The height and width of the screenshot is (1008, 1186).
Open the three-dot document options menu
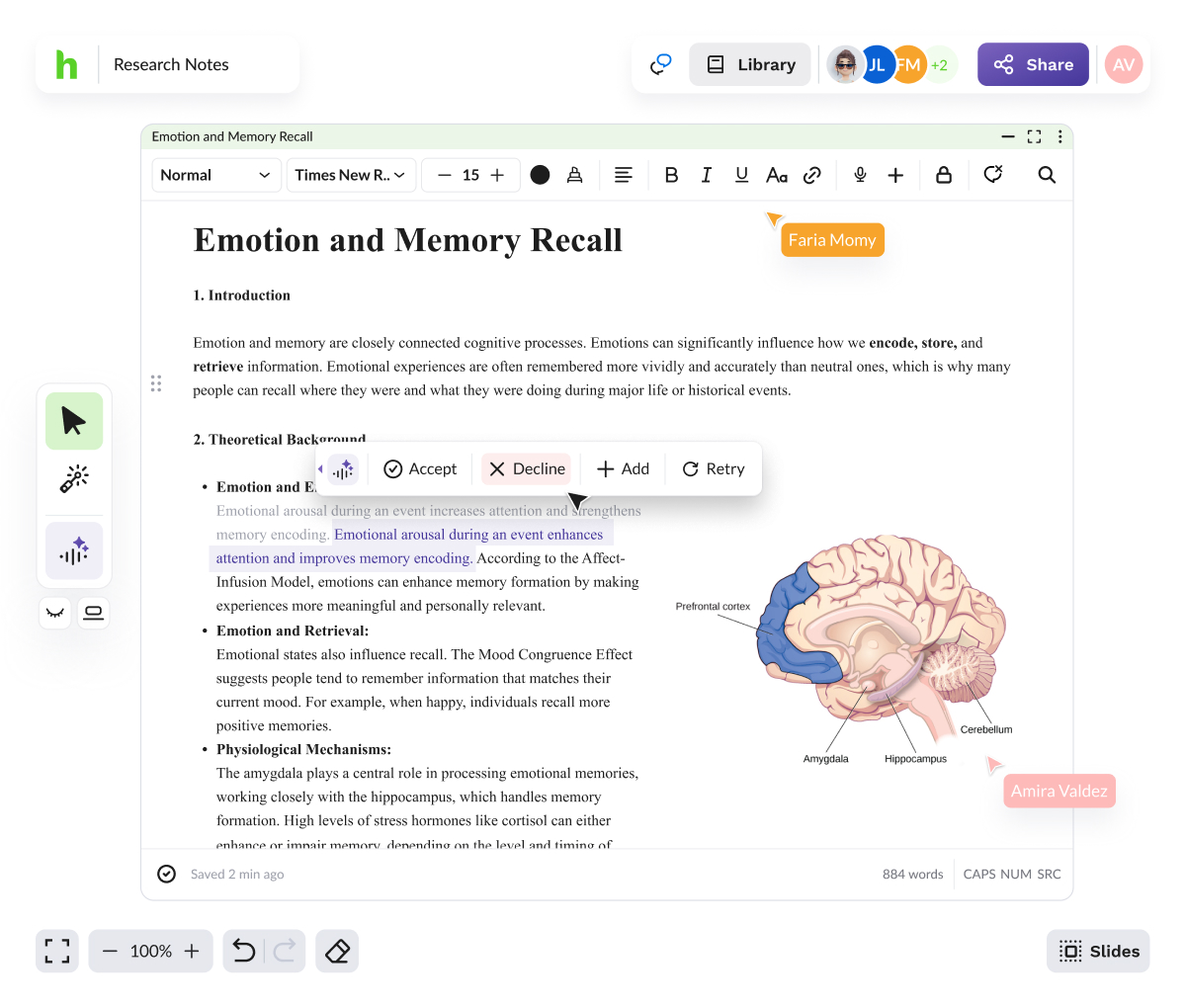(x=1059, y=136)
